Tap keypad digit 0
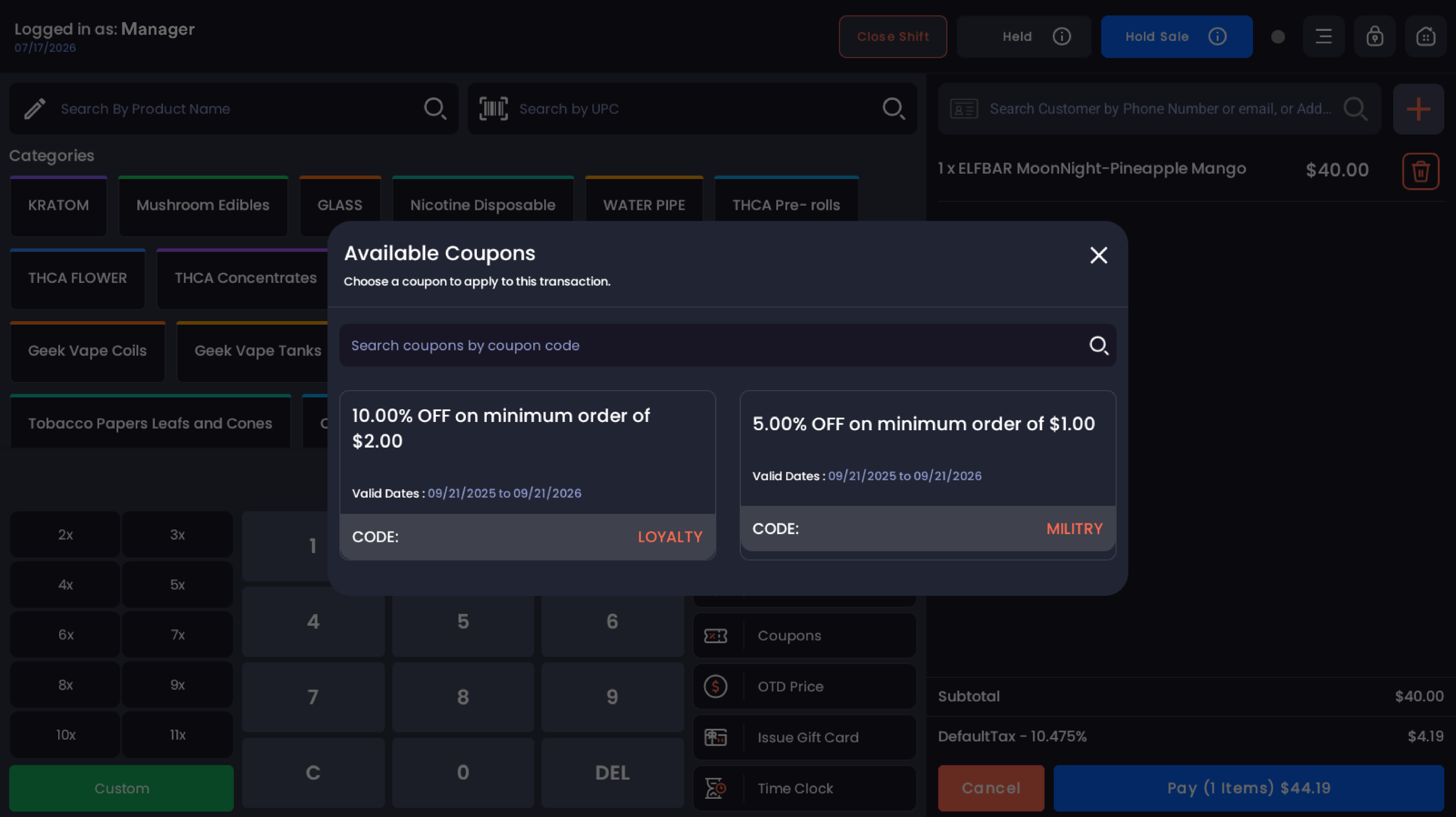This screenshot has height=817, width=1456. click(463, 772)
